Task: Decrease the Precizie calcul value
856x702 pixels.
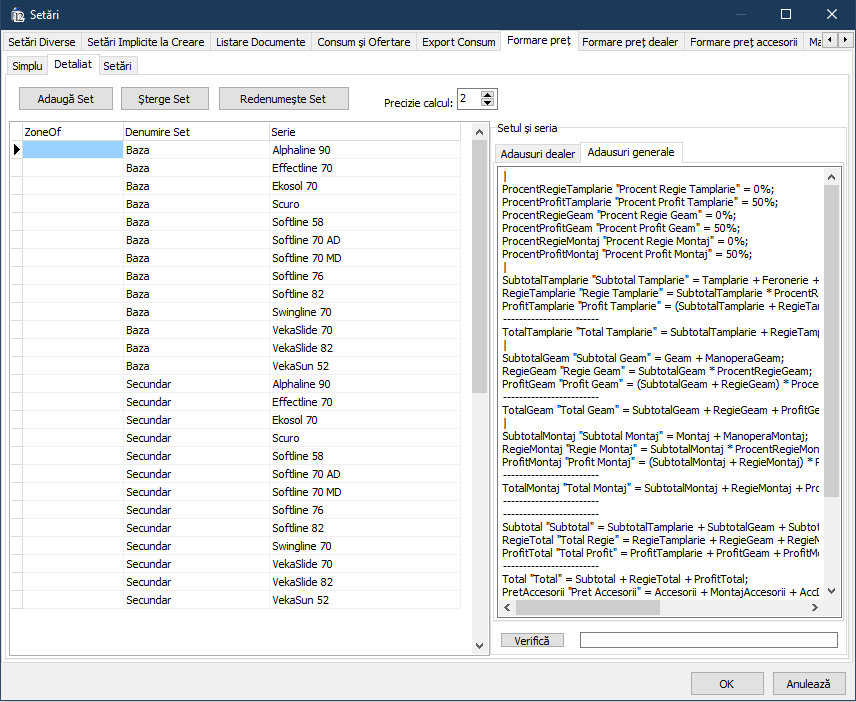Action: (488, 103)
